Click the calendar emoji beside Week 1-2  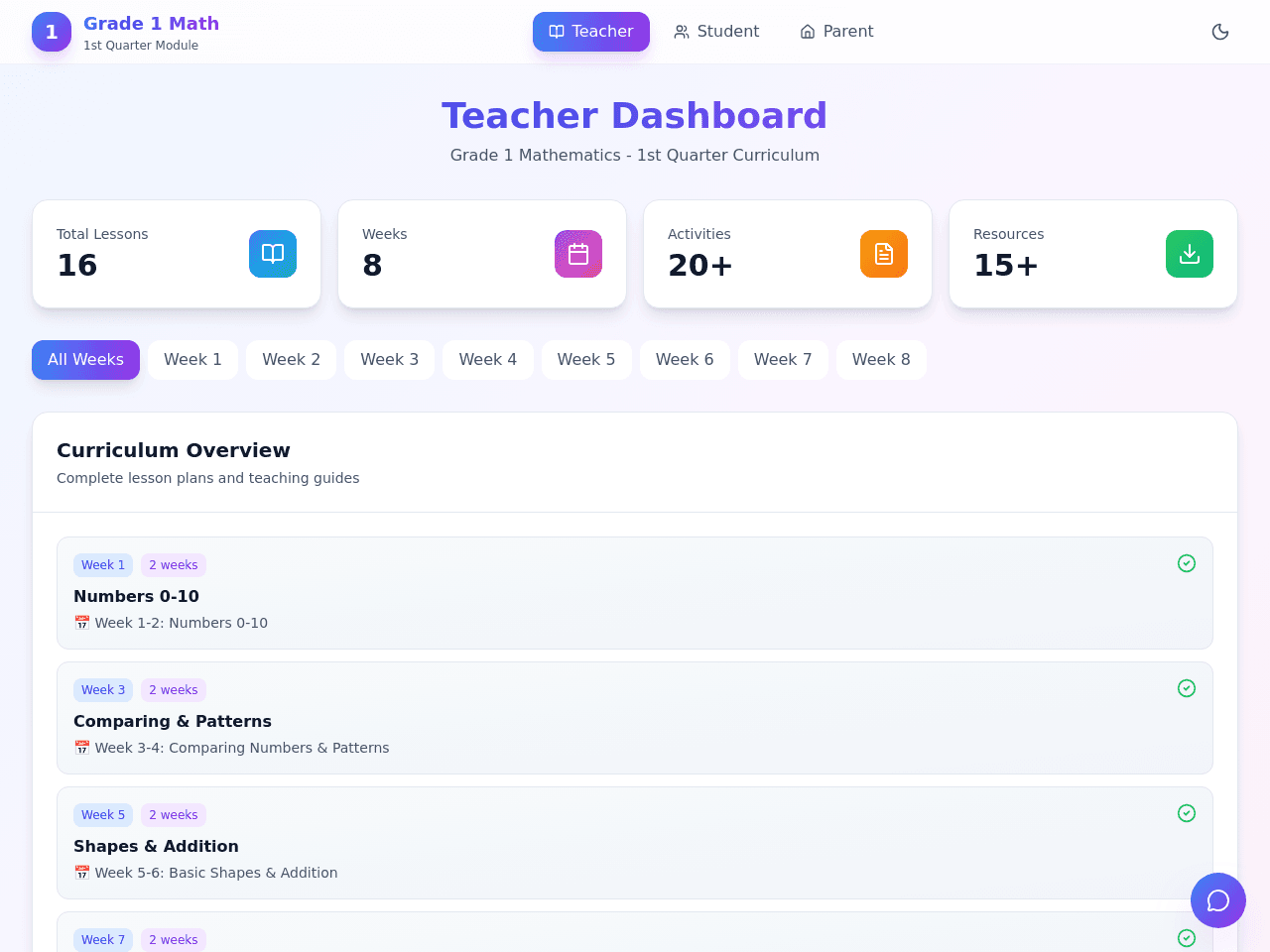(81, 623)
